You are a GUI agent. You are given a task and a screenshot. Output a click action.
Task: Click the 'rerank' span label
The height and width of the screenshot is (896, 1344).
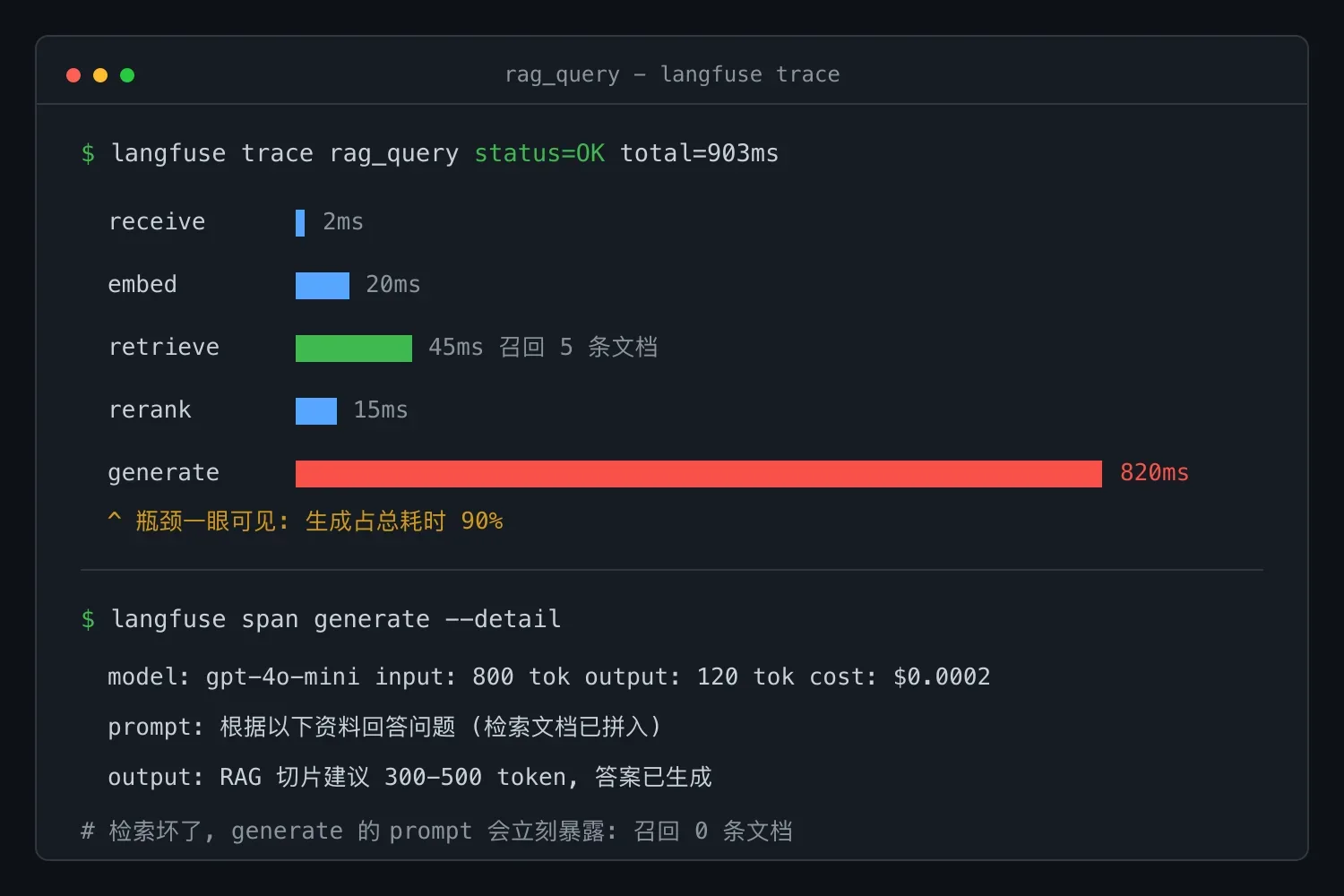150,409
